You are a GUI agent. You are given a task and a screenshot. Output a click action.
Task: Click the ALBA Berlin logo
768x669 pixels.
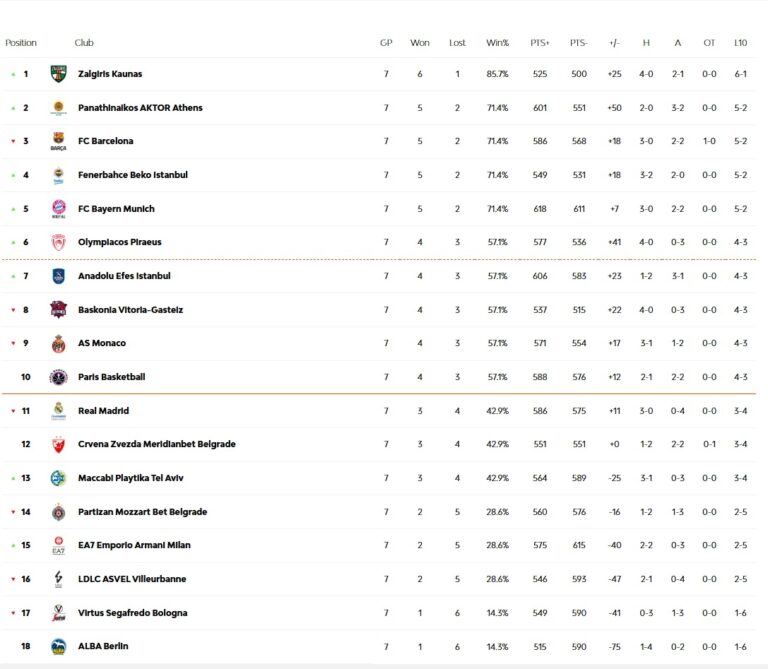[59, 646]
